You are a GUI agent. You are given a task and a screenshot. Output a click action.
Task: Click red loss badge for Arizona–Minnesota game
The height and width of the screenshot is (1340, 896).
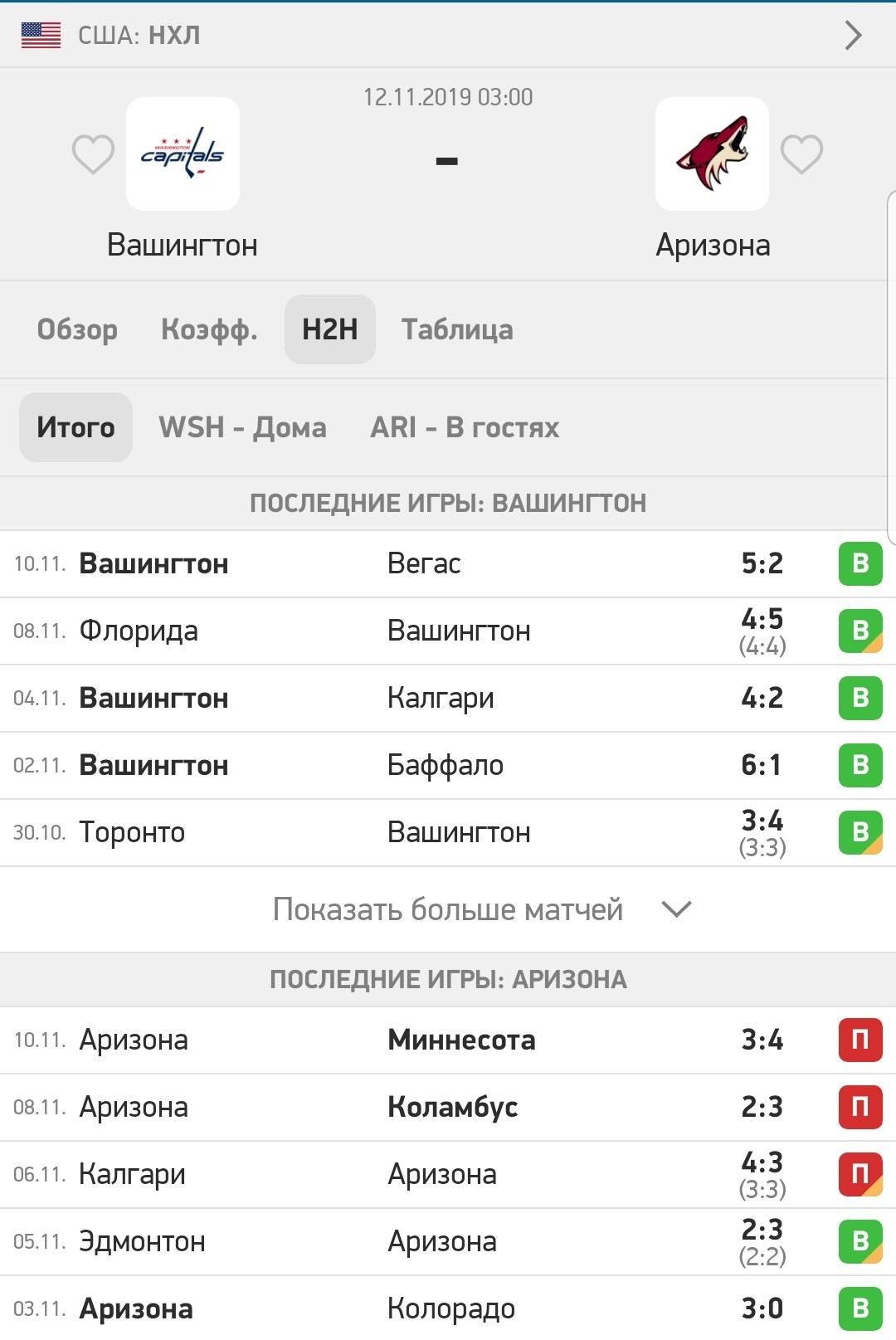coord(860,1040)
